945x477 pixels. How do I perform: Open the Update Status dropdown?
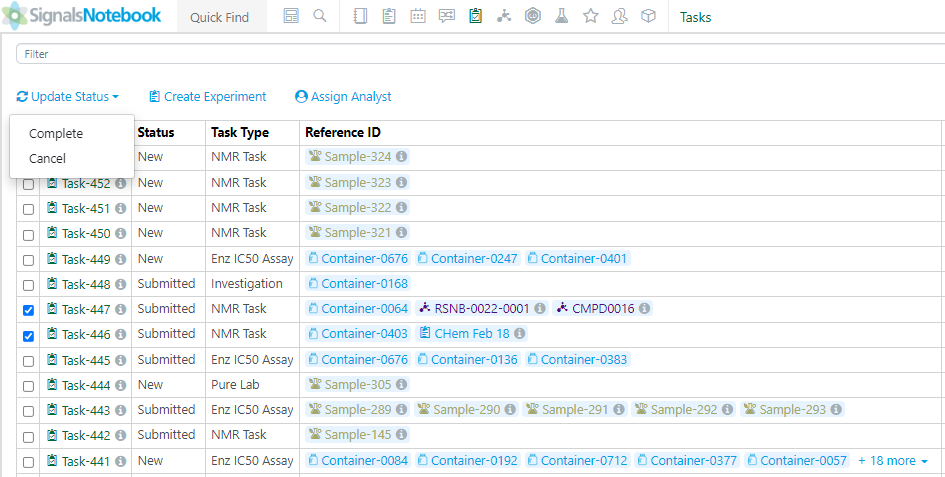(68, 97)
